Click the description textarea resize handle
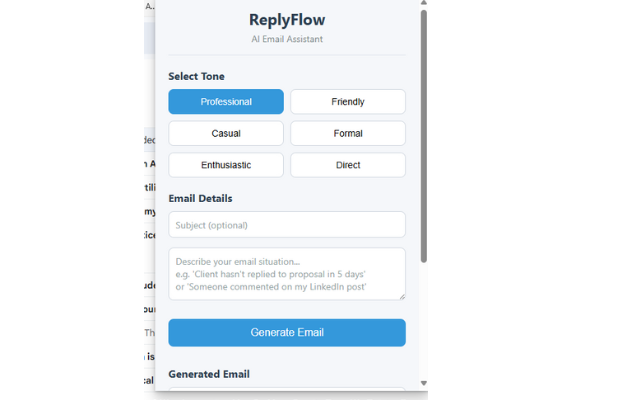640x400 pixels. [x=401, y=295]
